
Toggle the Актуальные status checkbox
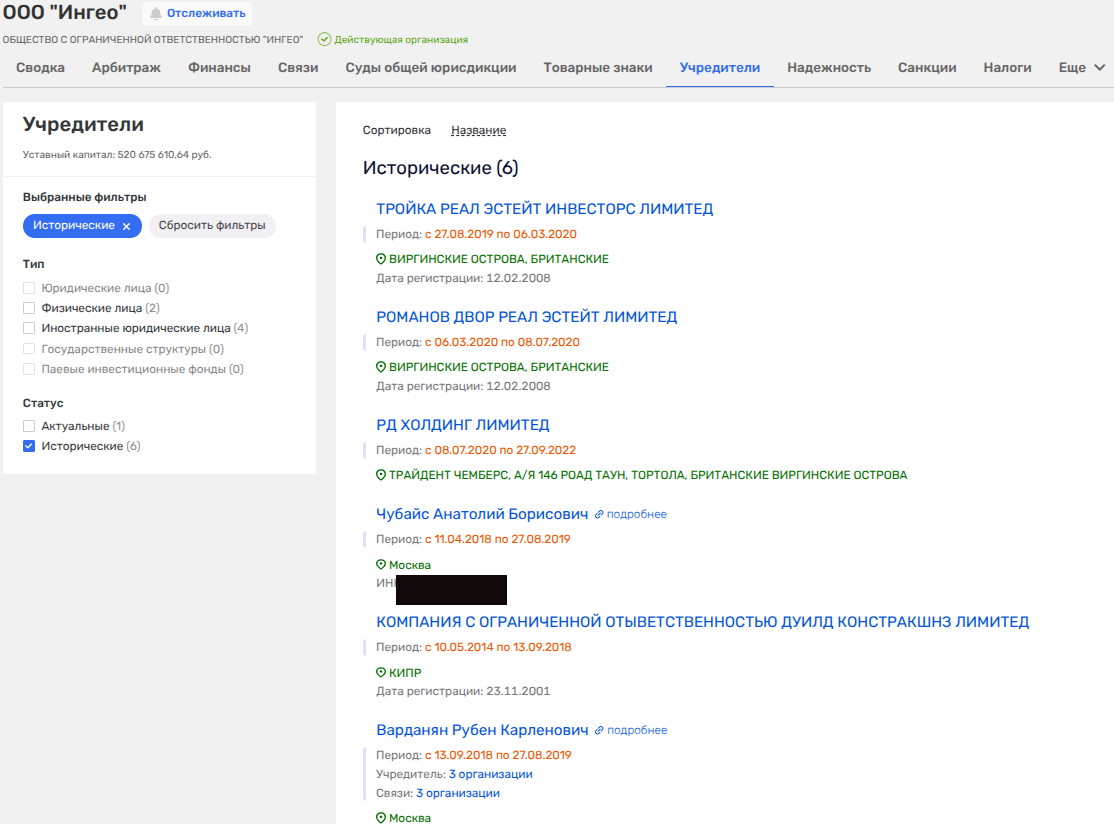[29, 426]
